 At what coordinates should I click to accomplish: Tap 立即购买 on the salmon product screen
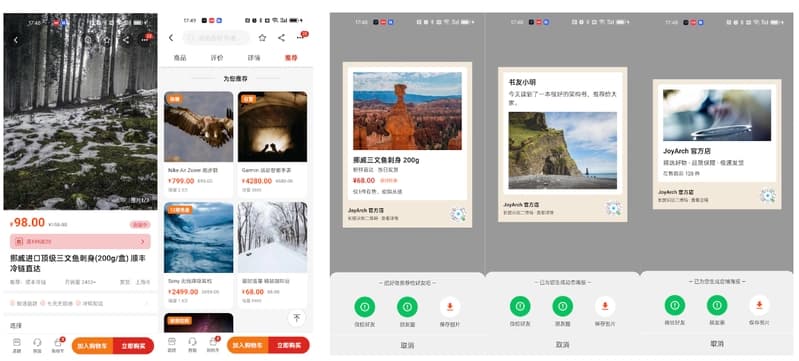[134, 346]
